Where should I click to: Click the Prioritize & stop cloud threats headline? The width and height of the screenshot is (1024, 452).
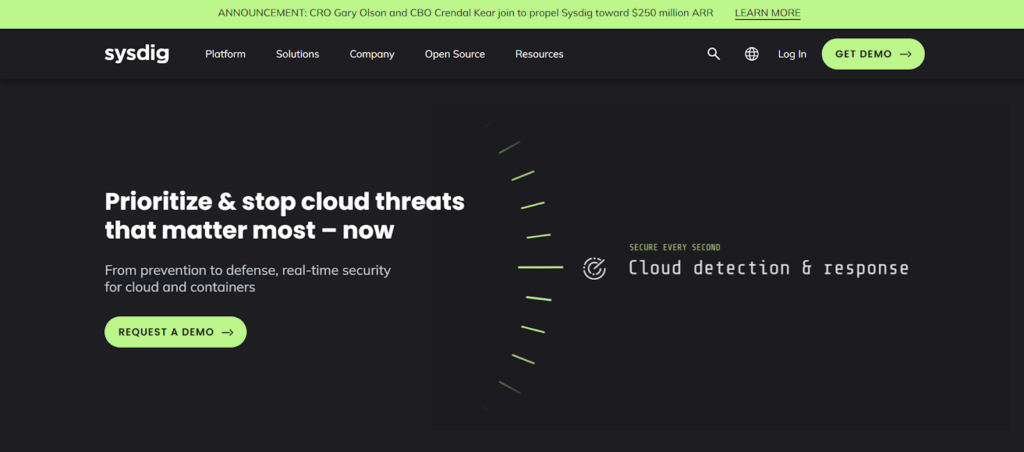285,216
